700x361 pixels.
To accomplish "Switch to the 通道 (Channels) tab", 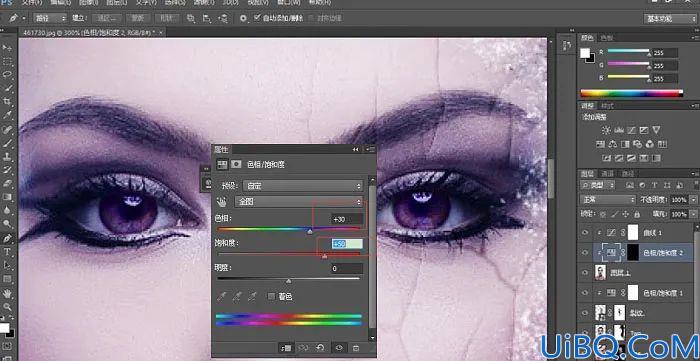I will [607, 174].
